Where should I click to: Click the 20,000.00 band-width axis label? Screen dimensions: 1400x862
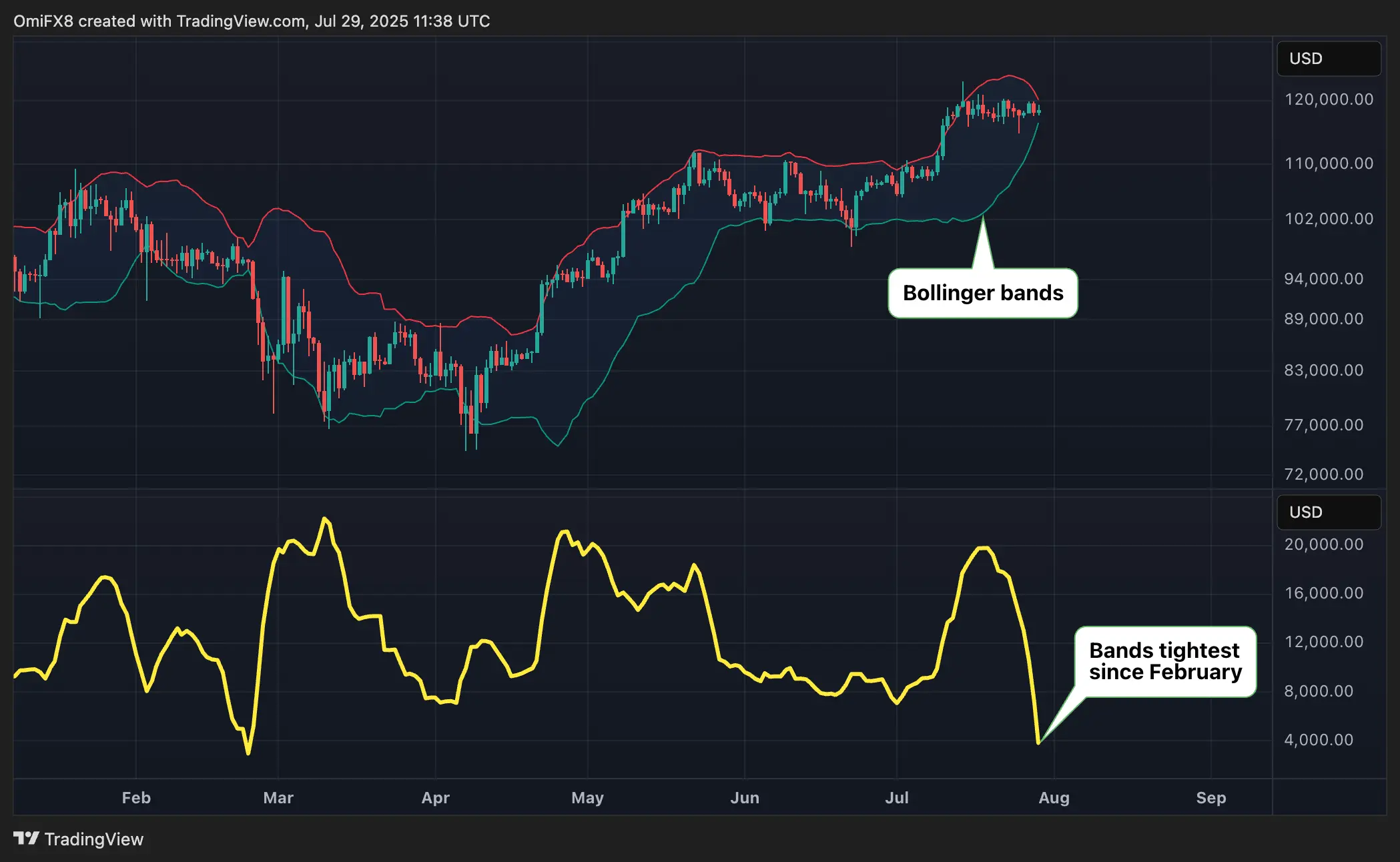click(x=1324, y=544)
